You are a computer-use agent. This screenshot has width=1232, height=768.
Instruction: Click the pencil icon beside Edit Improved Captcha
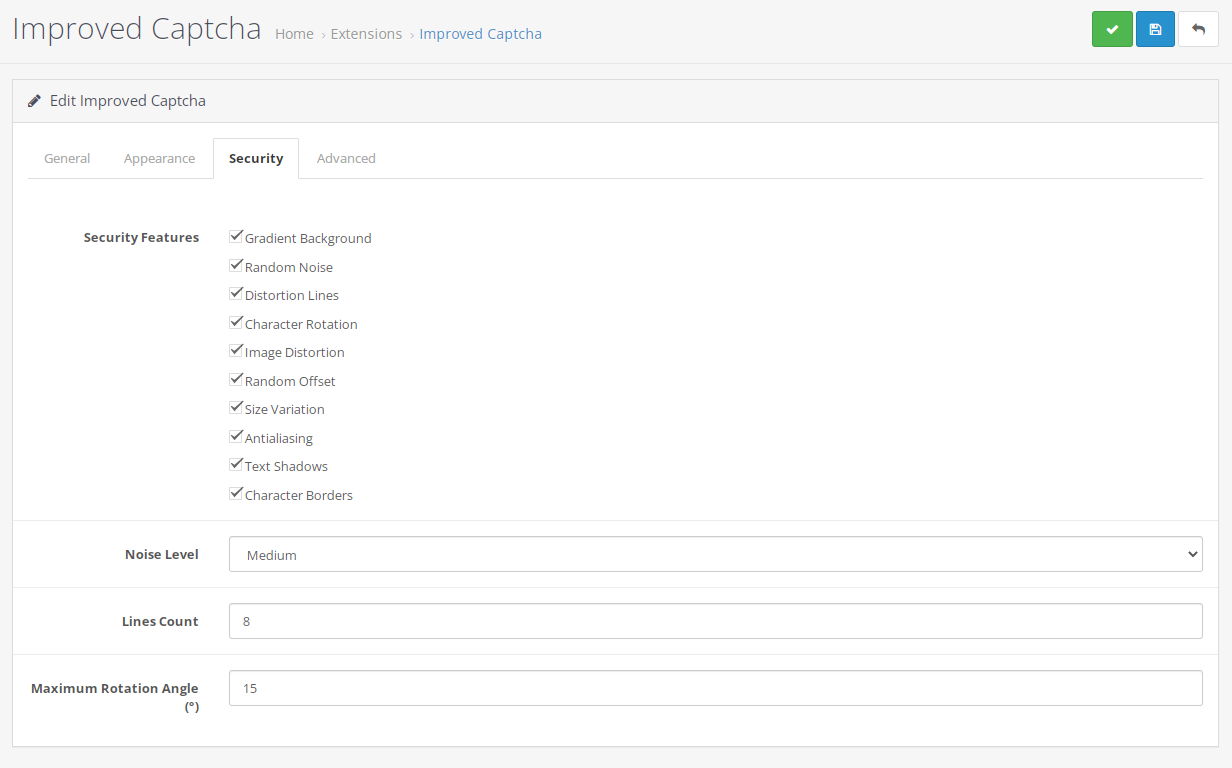point(35,101)
